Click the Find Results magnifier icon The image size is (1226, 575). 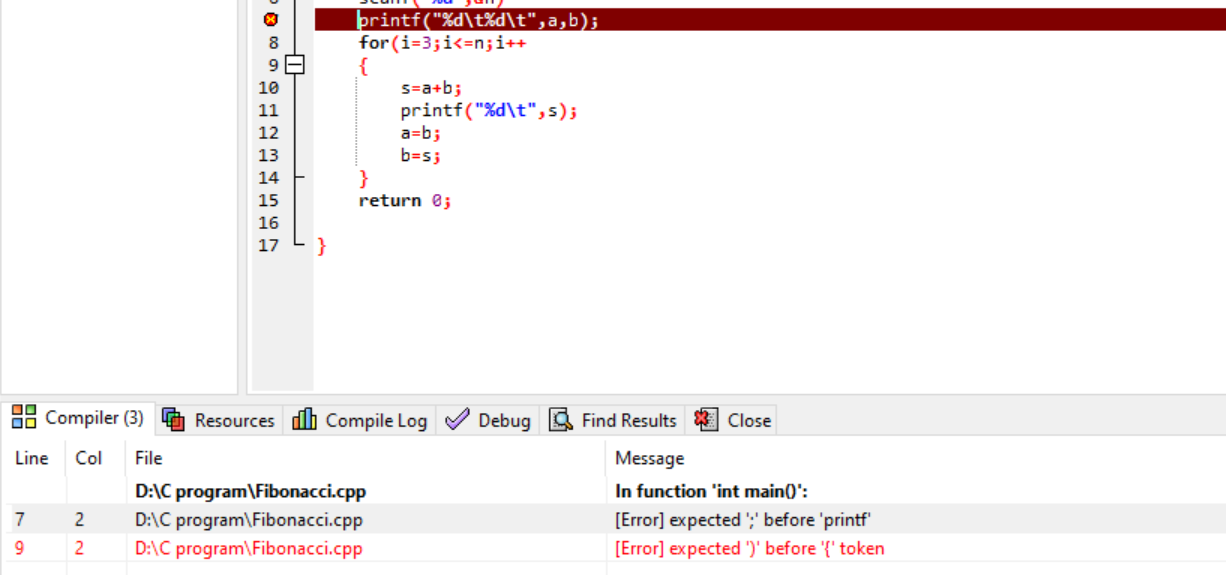(560, 420)
